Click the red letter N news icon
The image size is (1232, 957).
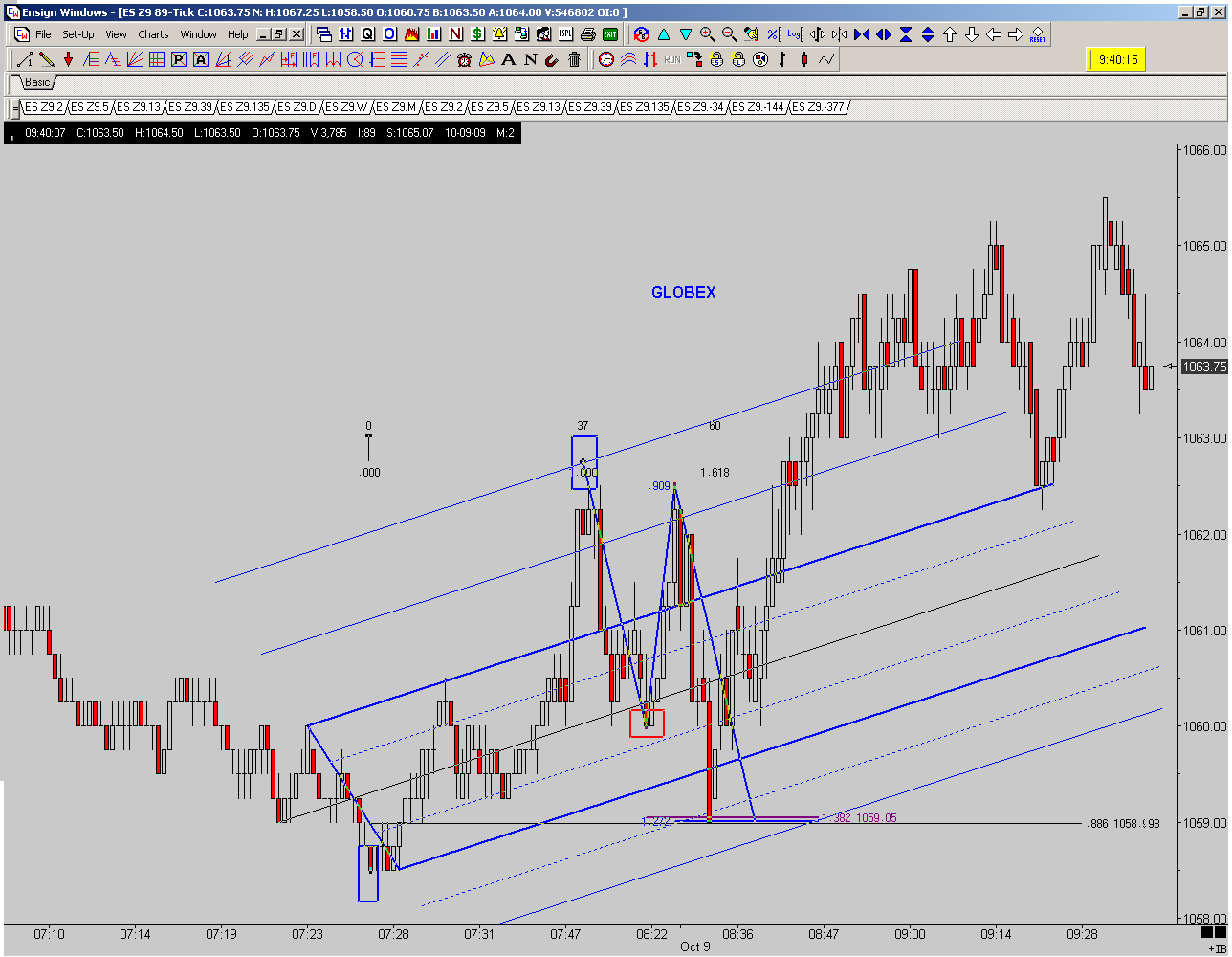(x=456, y=34)
